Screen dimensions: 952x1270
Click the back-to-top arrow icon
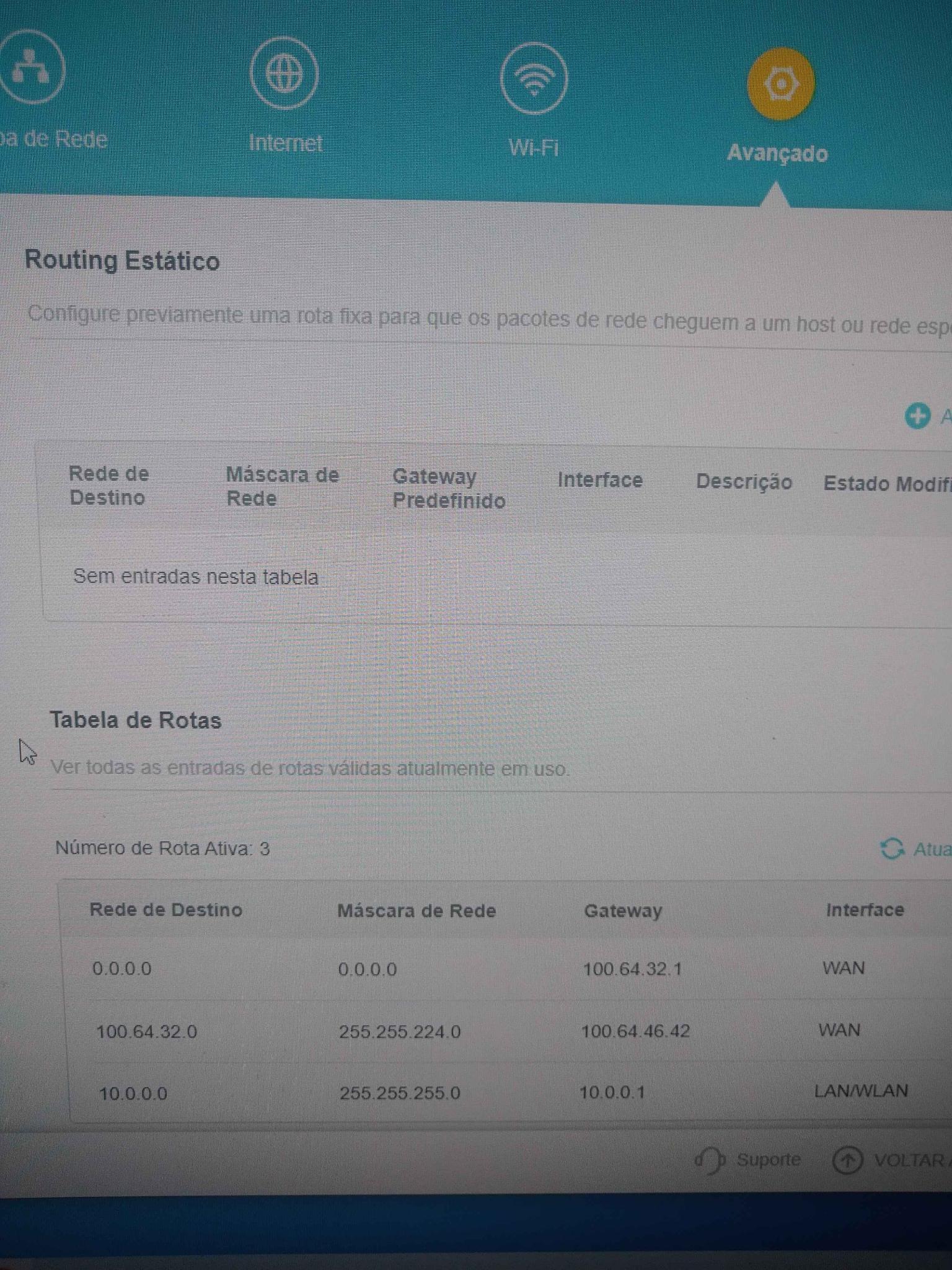pyautogui.click(x=847, y=1160)
